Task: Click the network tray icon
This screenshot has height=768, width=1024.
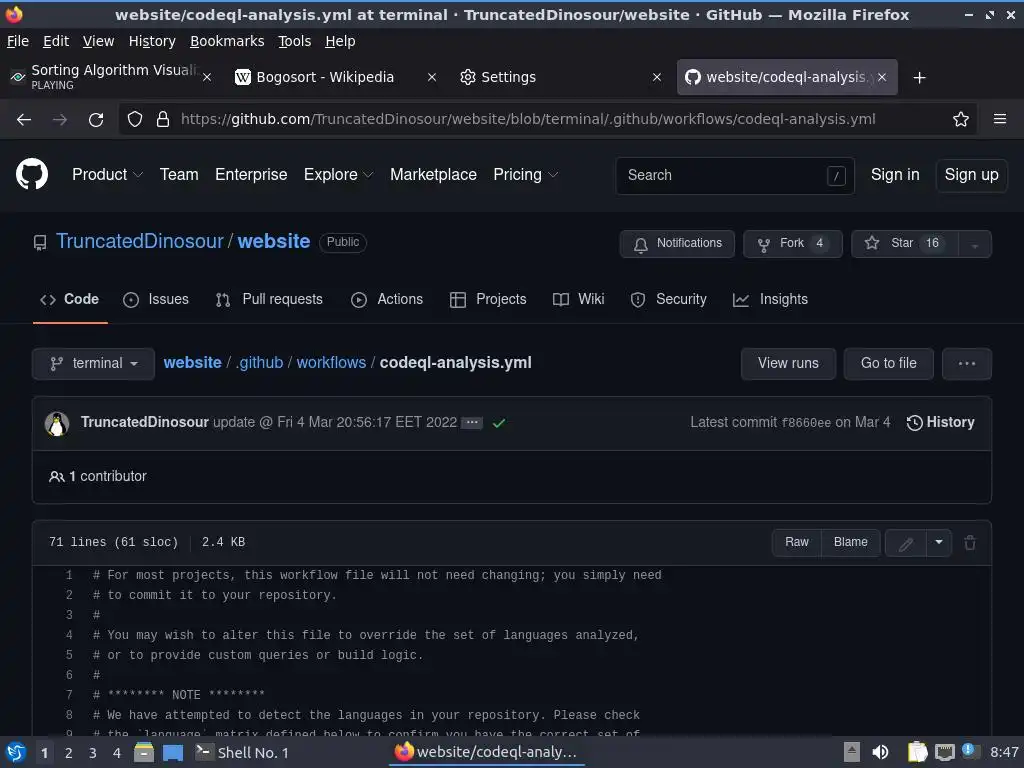Action: [944, 752]
